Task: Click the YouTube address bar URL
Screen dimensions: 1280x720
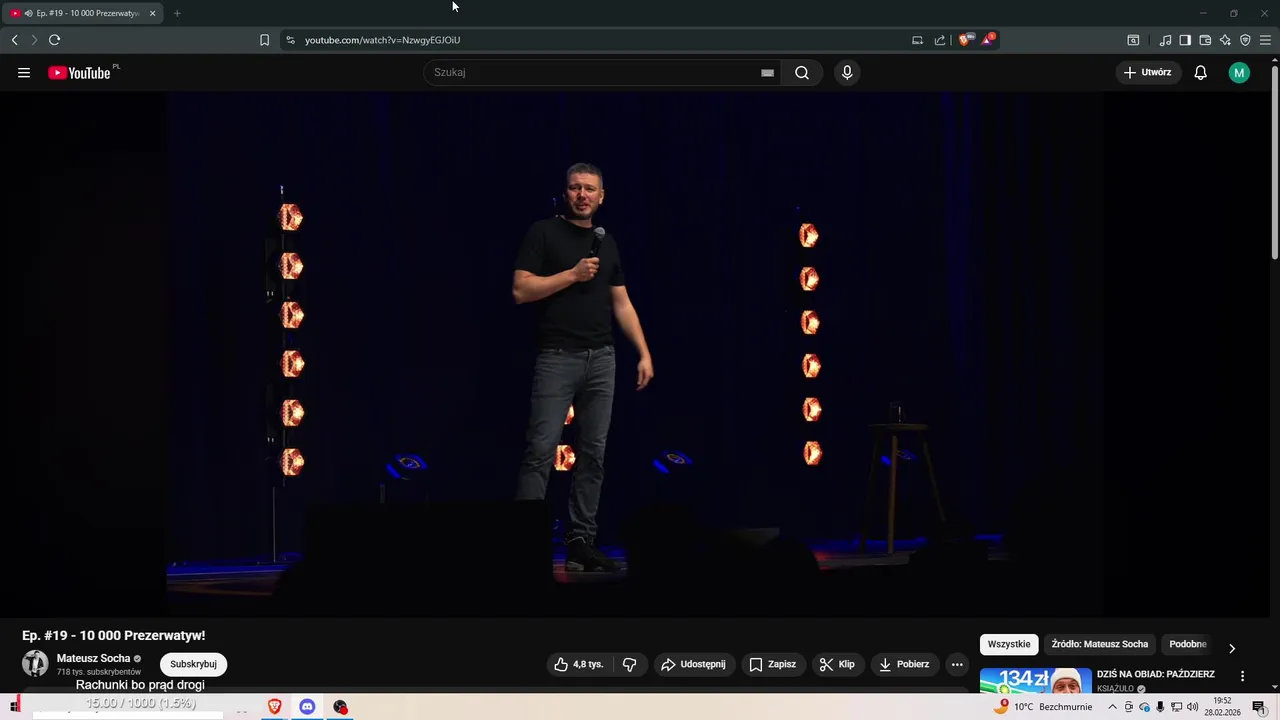Action: [383, 40]
